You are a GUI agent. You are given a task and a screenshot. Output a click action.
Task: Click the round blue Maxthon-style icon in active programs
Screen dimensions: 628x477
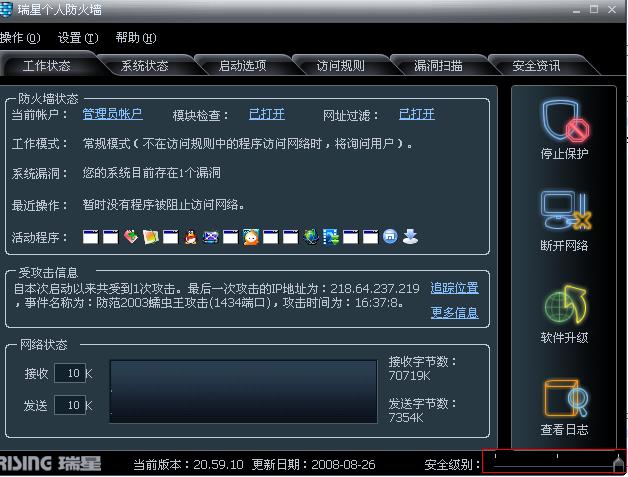click(390, 237)
